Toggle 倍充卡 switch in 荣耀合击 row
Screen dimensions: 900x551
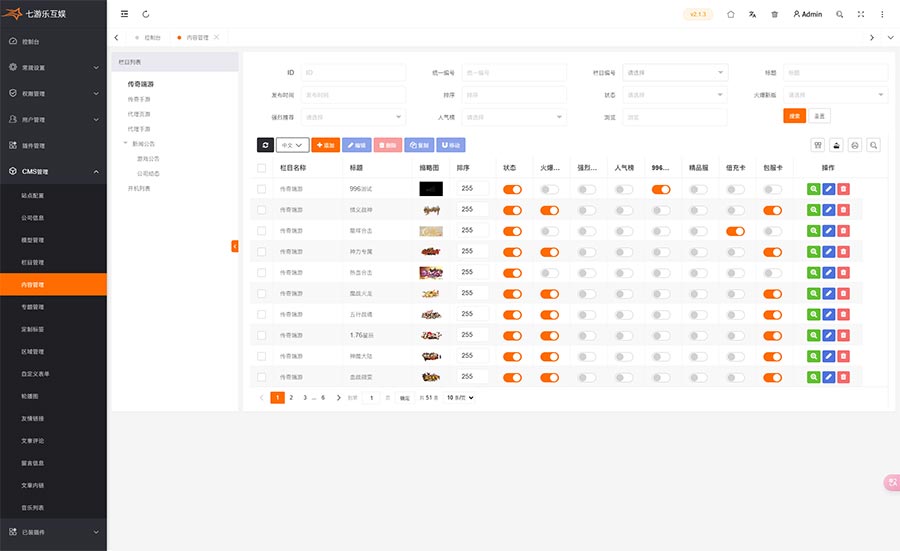tap(735, 231)
